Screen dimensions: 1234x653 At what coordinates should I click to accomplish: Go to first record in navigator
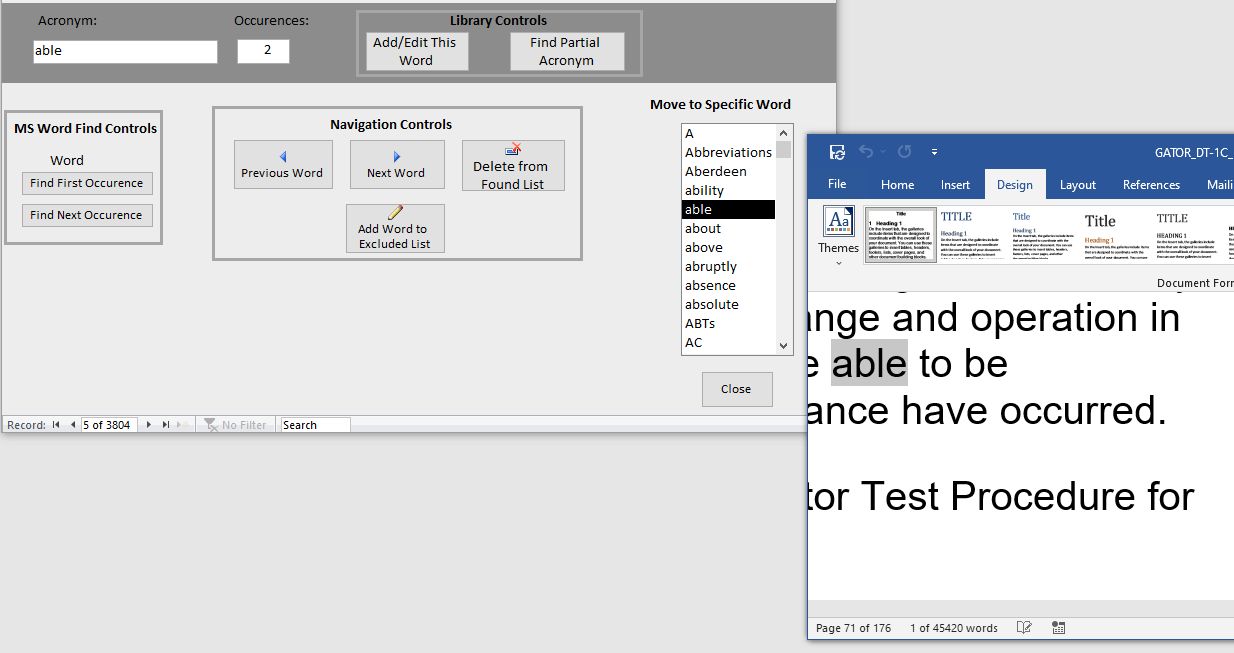56,425
